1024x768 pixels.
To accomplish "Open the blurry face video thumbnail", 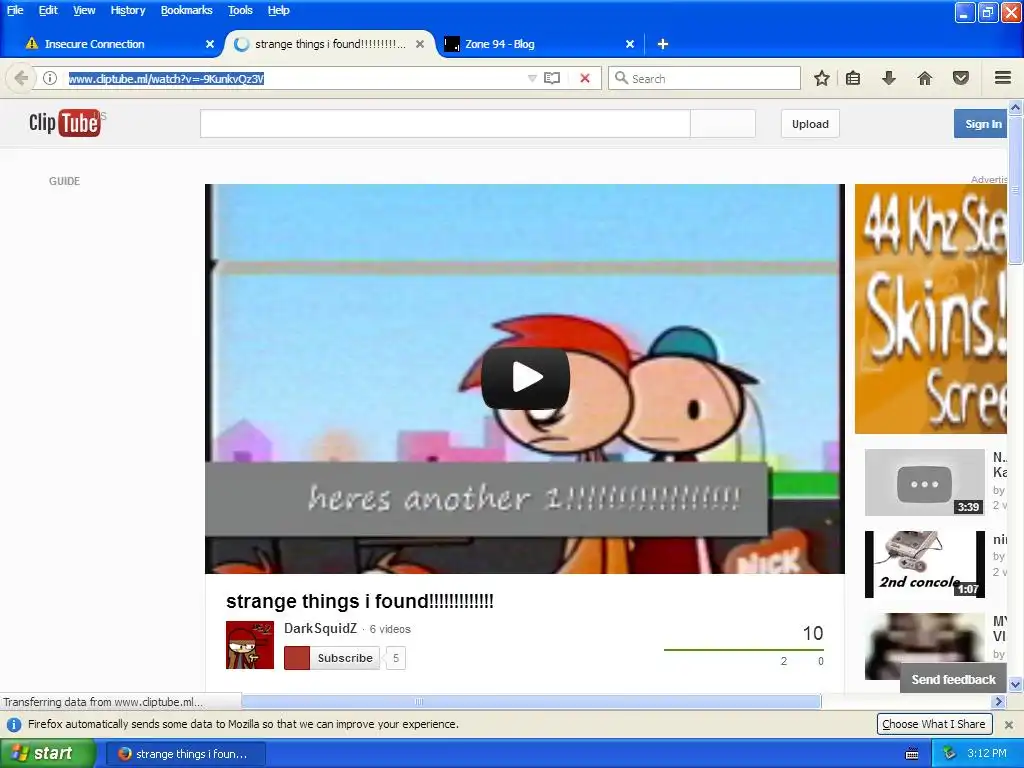I will [925, 647].
